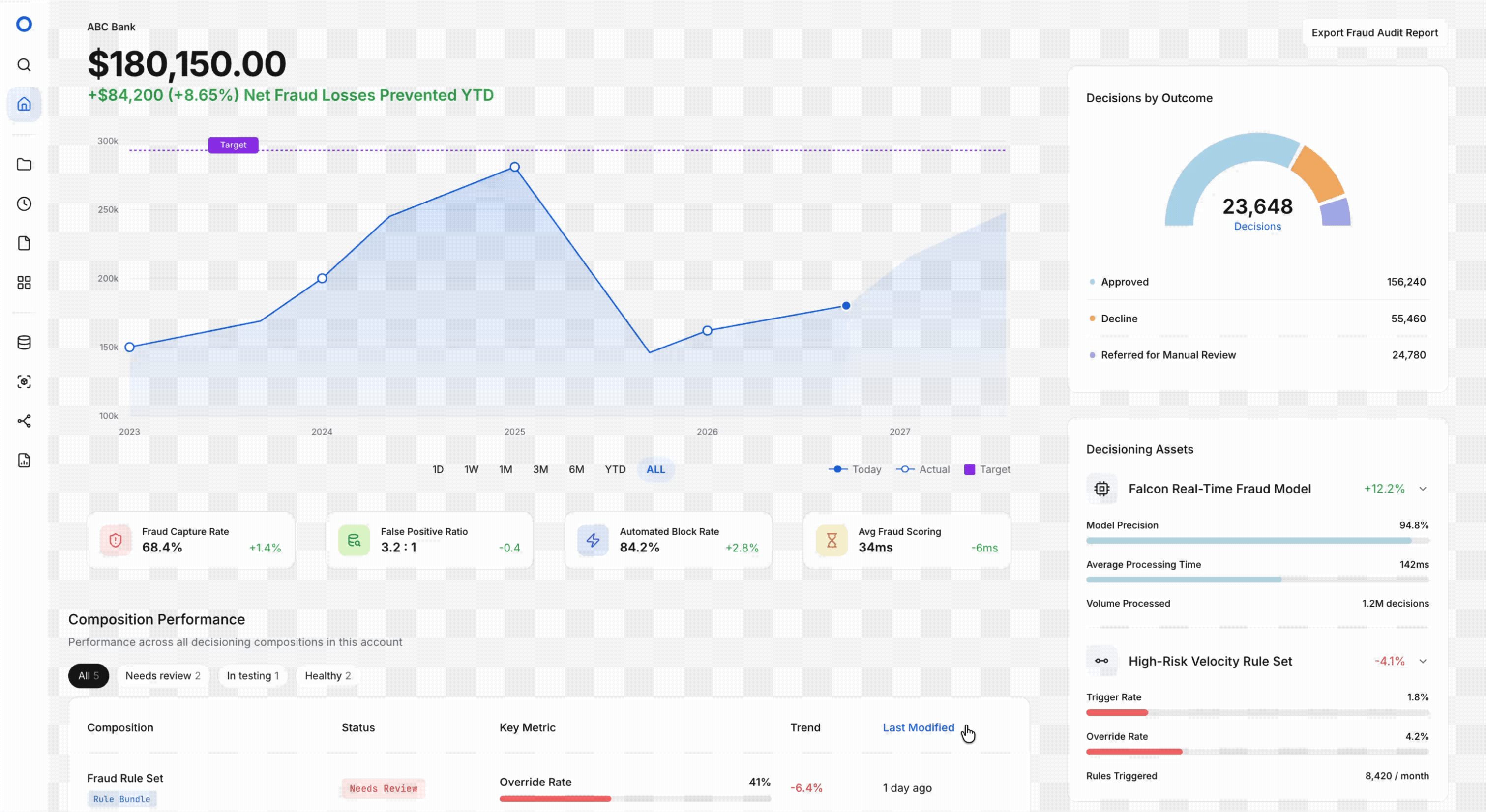Viewport: 1486px width, 812px height.
Task: Click the Avg Fraud Scoring hourglass icon
Action: [831, 540]
